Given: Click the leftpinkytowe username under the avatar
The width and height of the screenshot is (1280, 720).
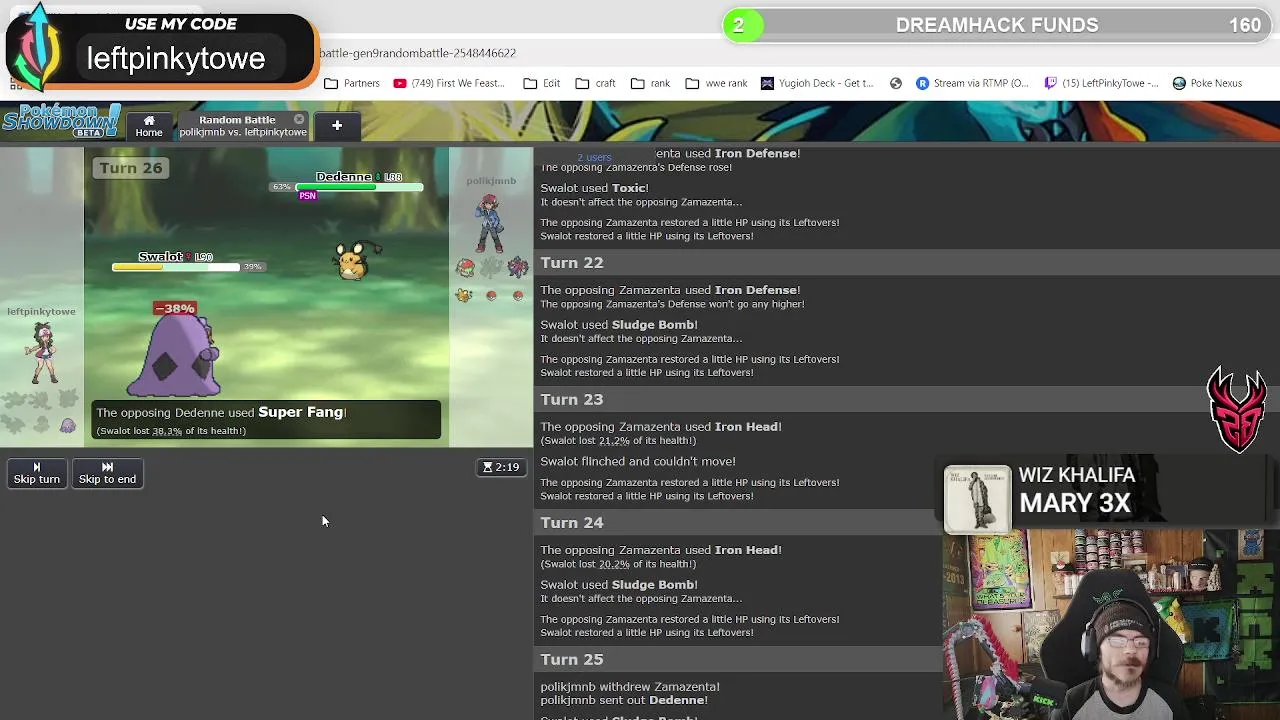Looking at the screenshot, I should point(41,312).
